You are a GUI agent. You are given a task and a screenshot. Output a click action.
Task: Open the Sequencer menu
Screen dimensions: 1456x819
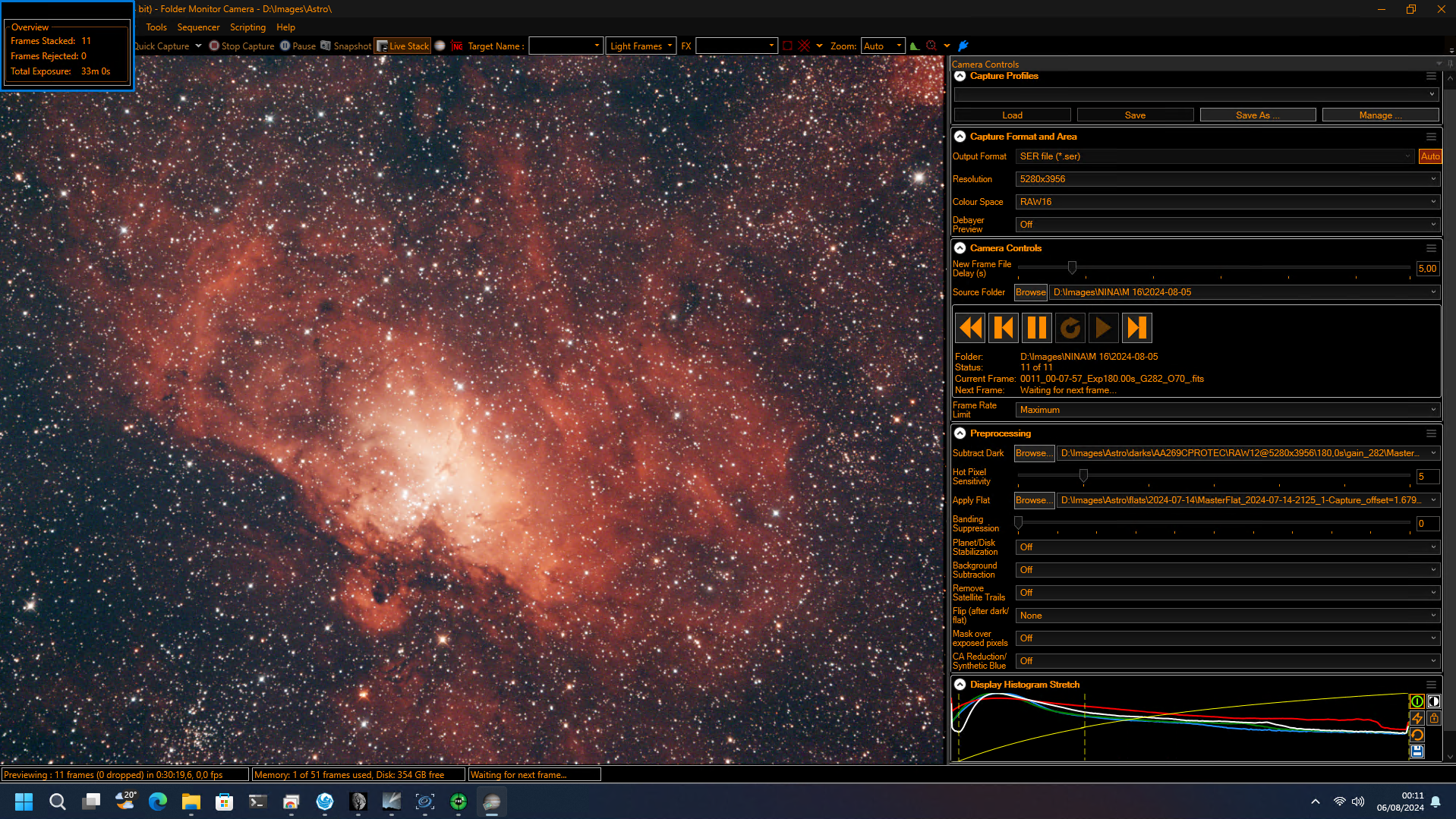point(198,27)
